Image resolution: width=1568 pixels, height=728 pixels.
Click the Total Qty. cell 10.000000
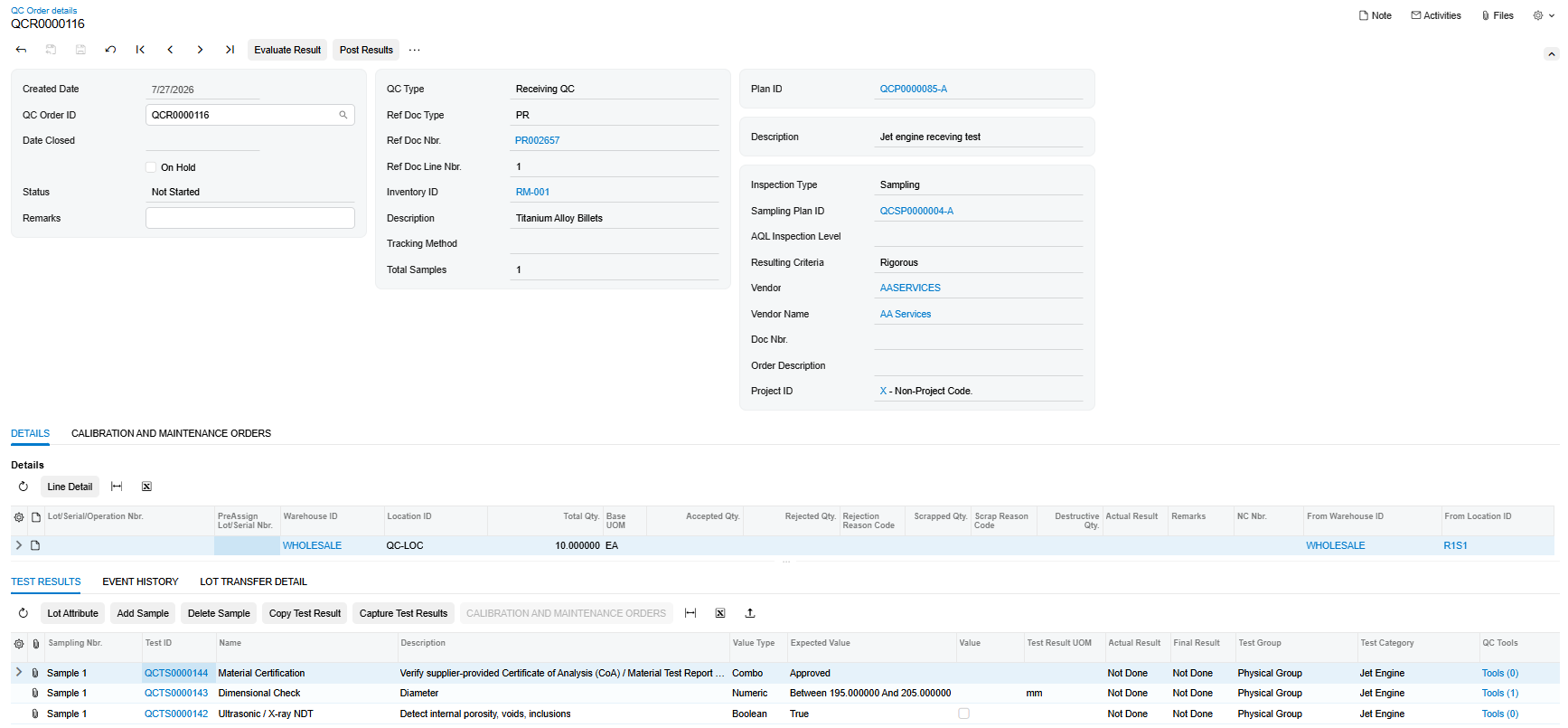545,545
